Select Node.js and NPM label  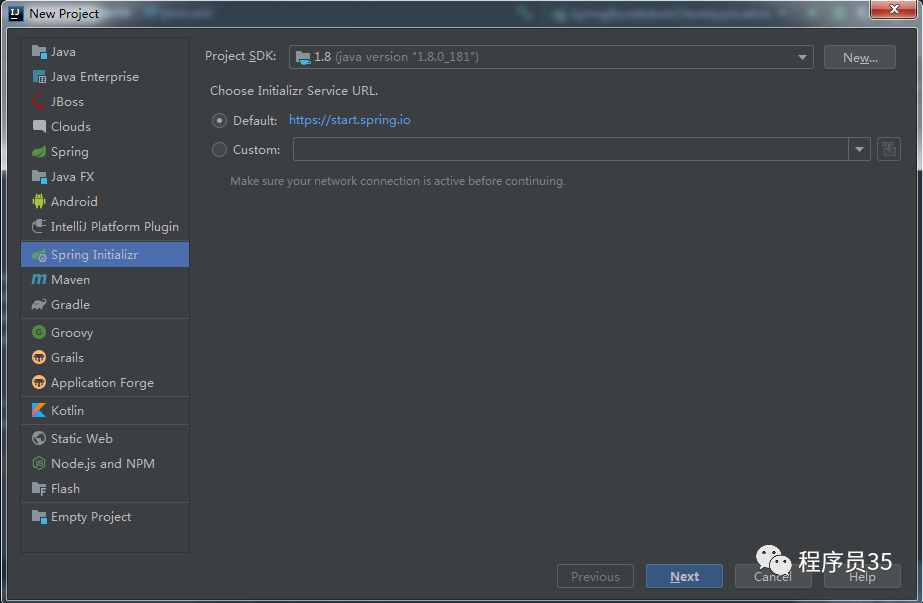(x=103, y=463)
